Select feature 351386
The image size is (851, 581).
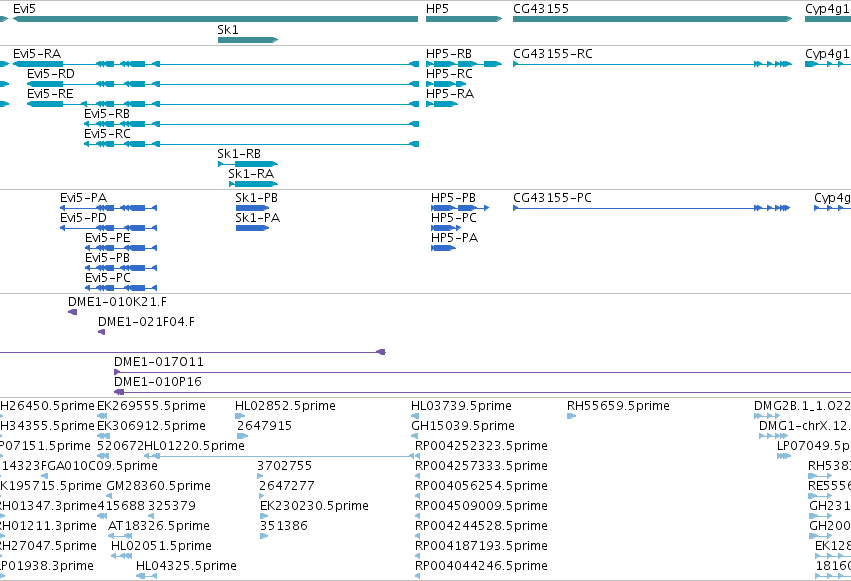click(x=284, y=527)
